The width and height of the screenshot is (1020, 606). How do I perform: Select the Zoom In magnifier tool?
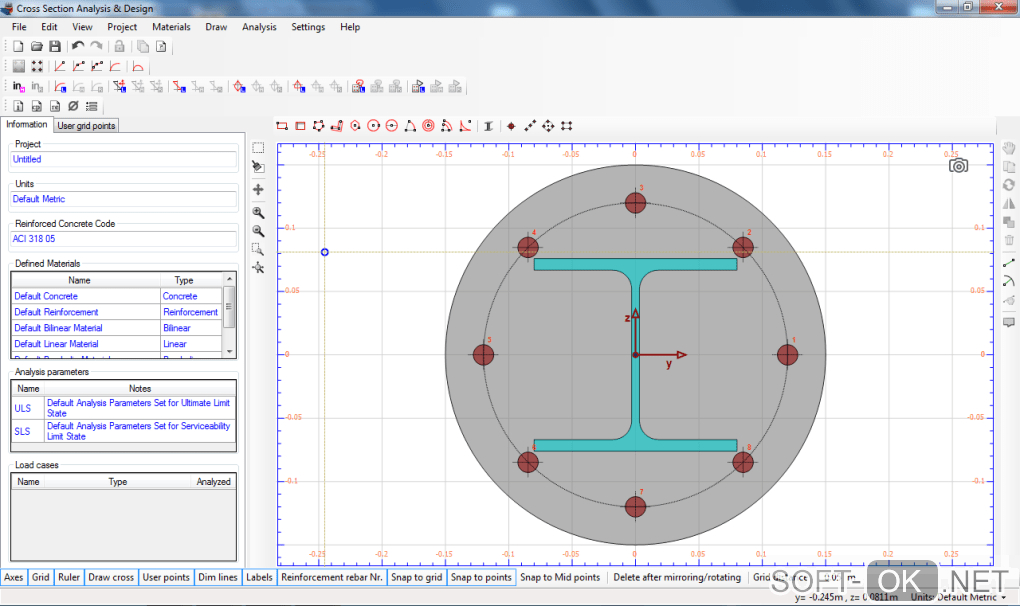pyautogui.click(x=258, y=212)
